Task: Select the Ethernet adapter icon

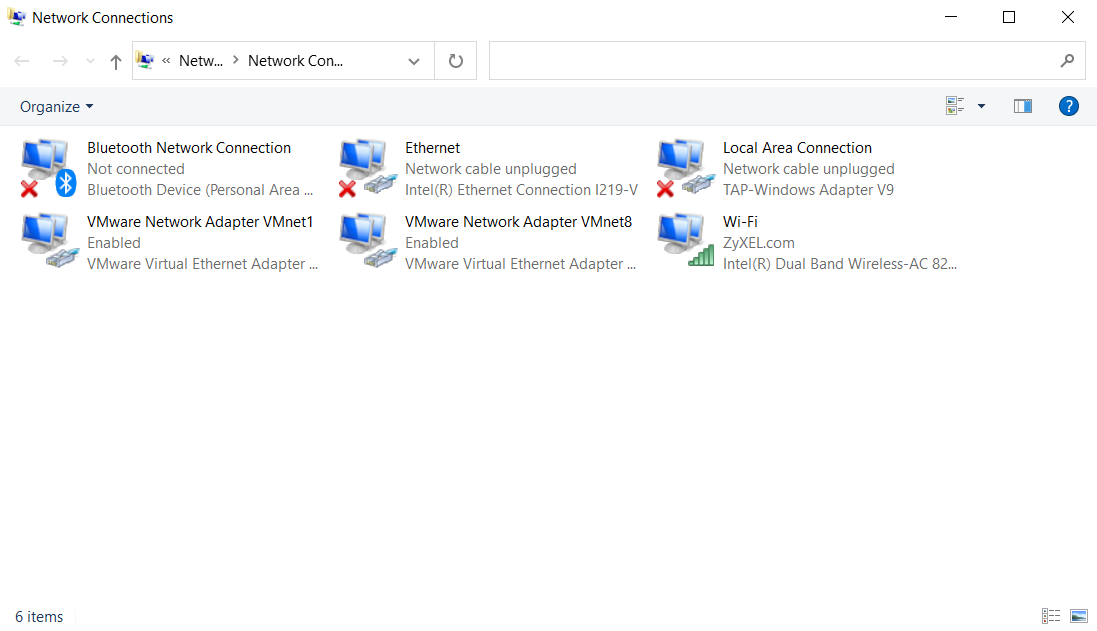Action: tap(368, 169)
